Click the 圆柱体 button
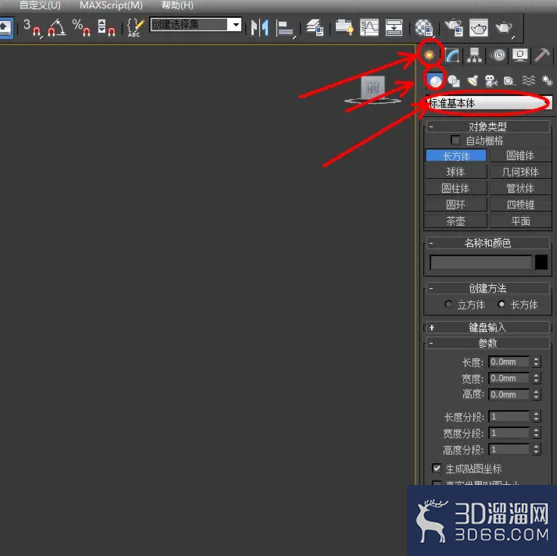 click(x=456, y=188)
